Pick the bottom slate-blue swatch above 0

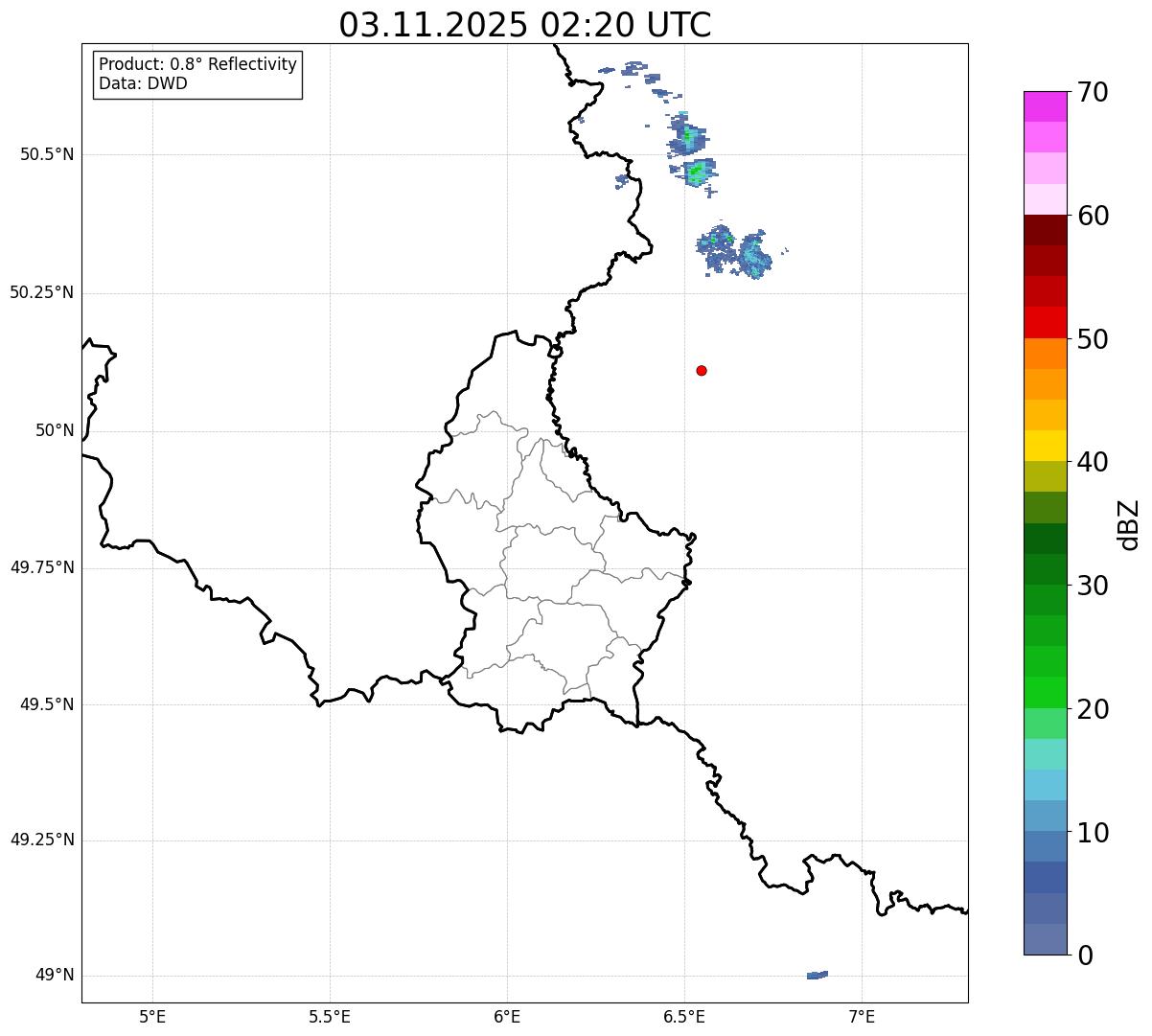pos(1045,939)
